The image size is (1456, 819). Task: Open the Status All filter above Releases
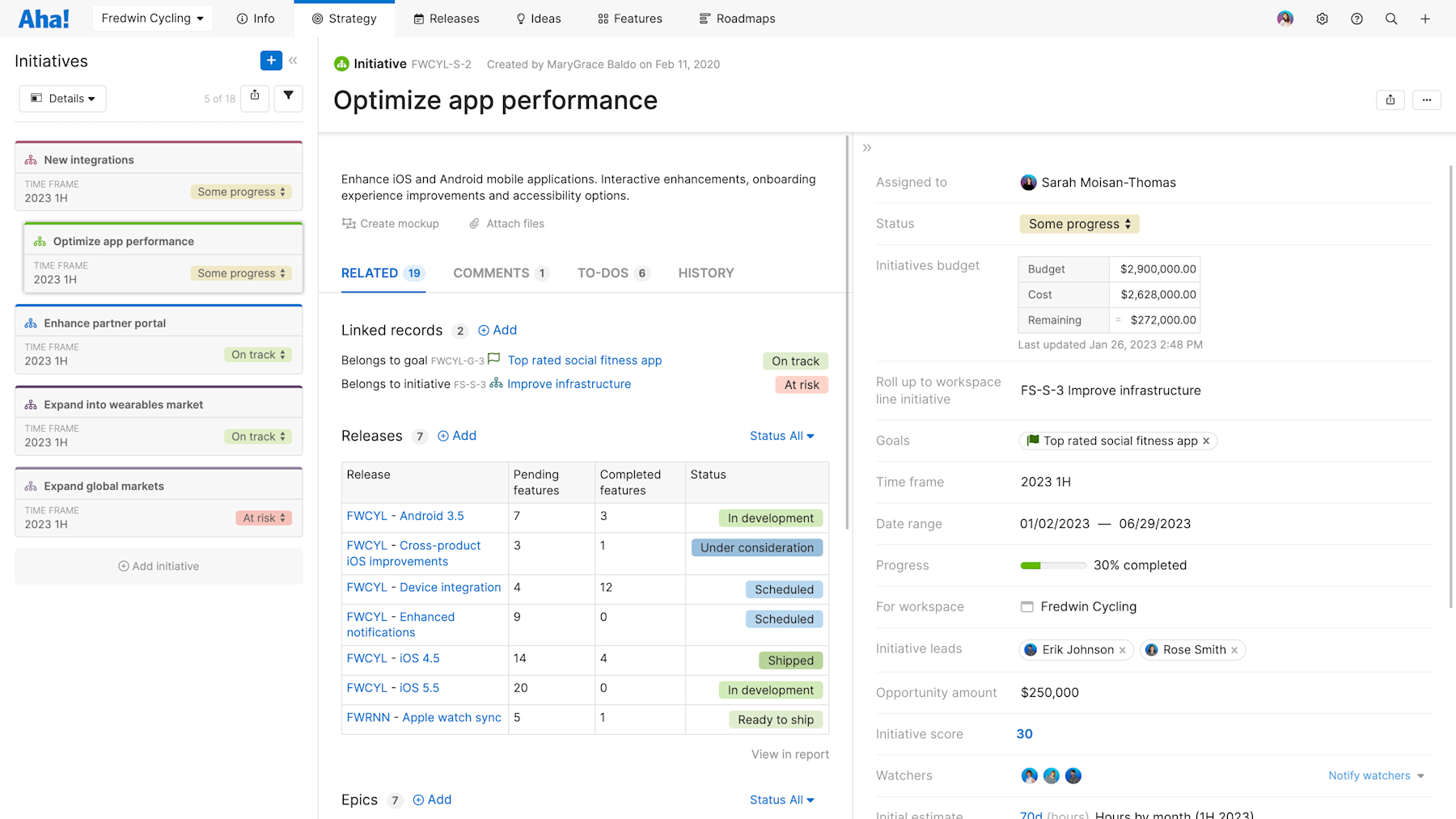[781, 436]
